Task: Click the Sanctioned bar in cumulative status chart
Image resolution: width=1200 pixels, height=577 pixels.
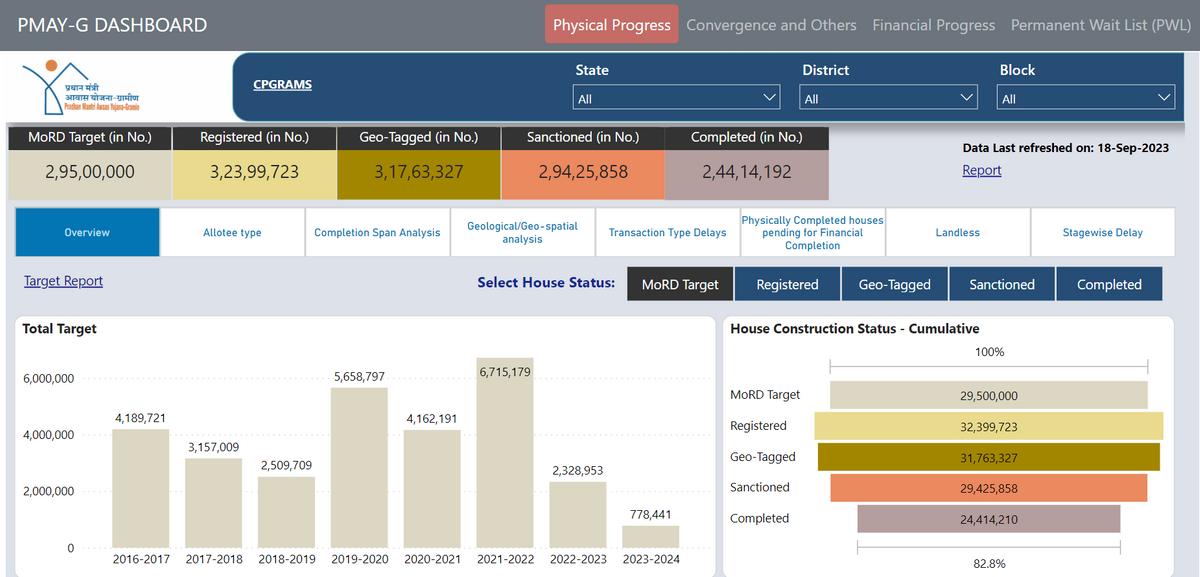Action: click(989, 487)
